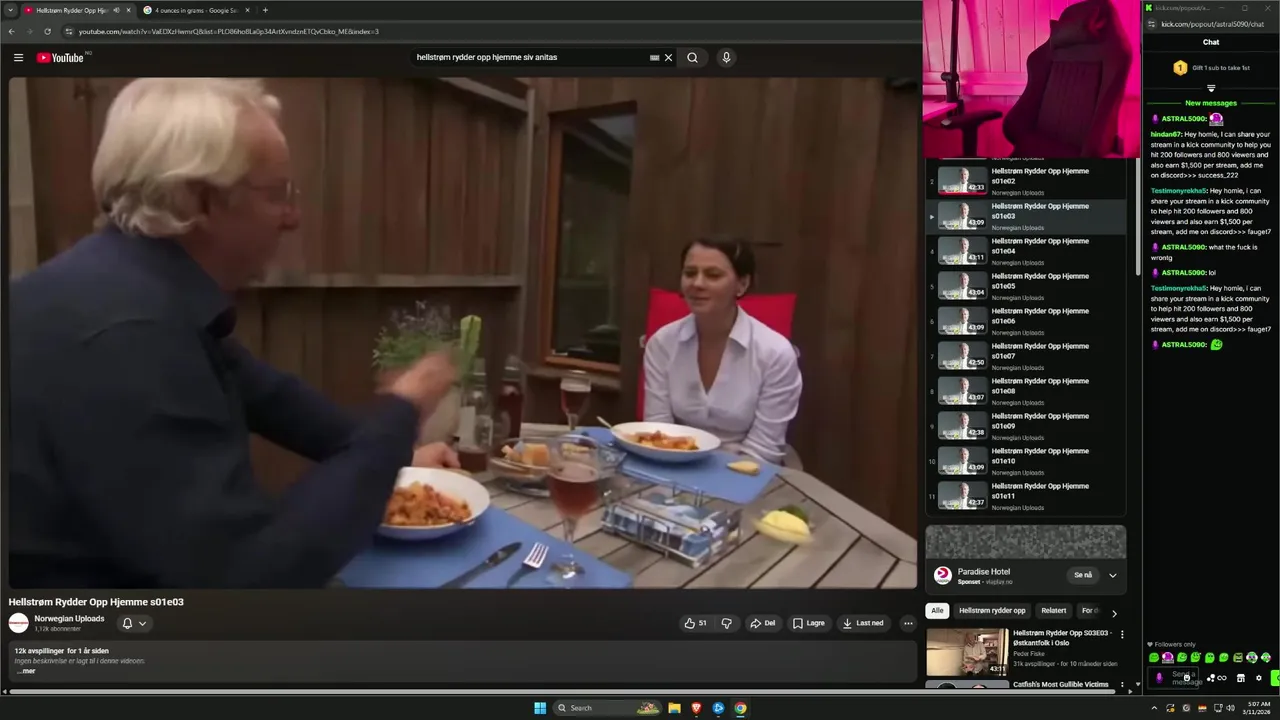Start voice search with the microphone

click(726, 58)
